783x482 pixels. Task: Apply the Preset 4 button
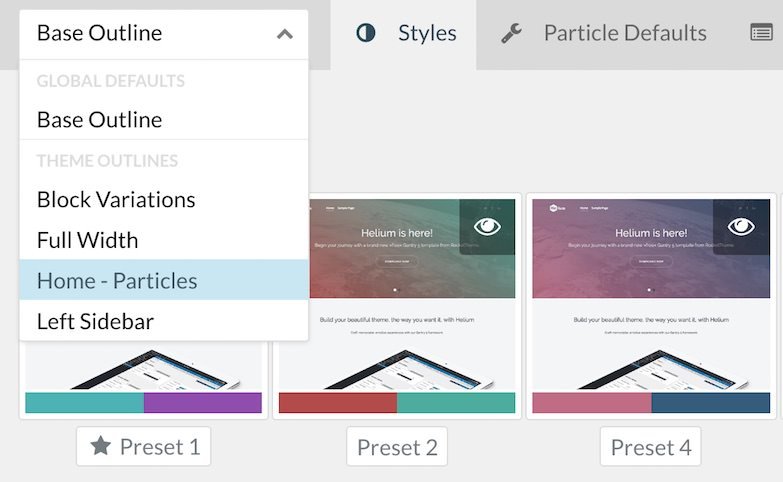[651, 447]
